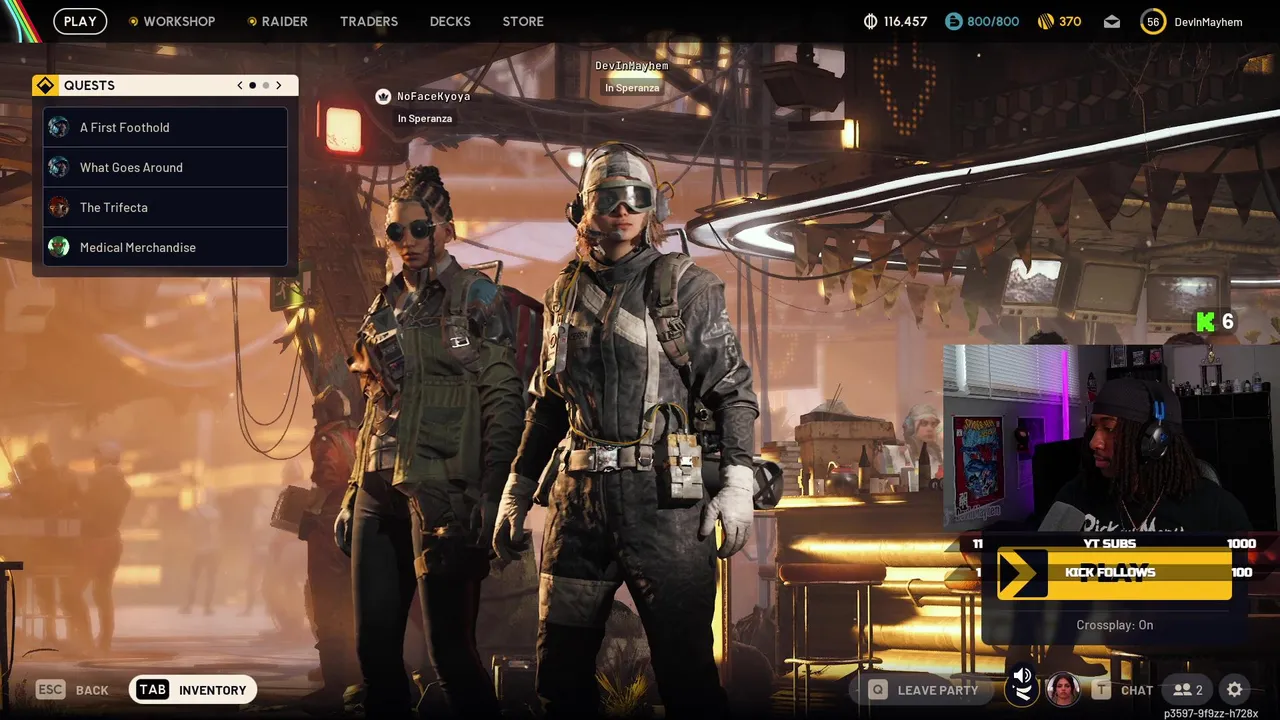Click the Q key icon
1280x720 pixels.
tap(877, 689)
